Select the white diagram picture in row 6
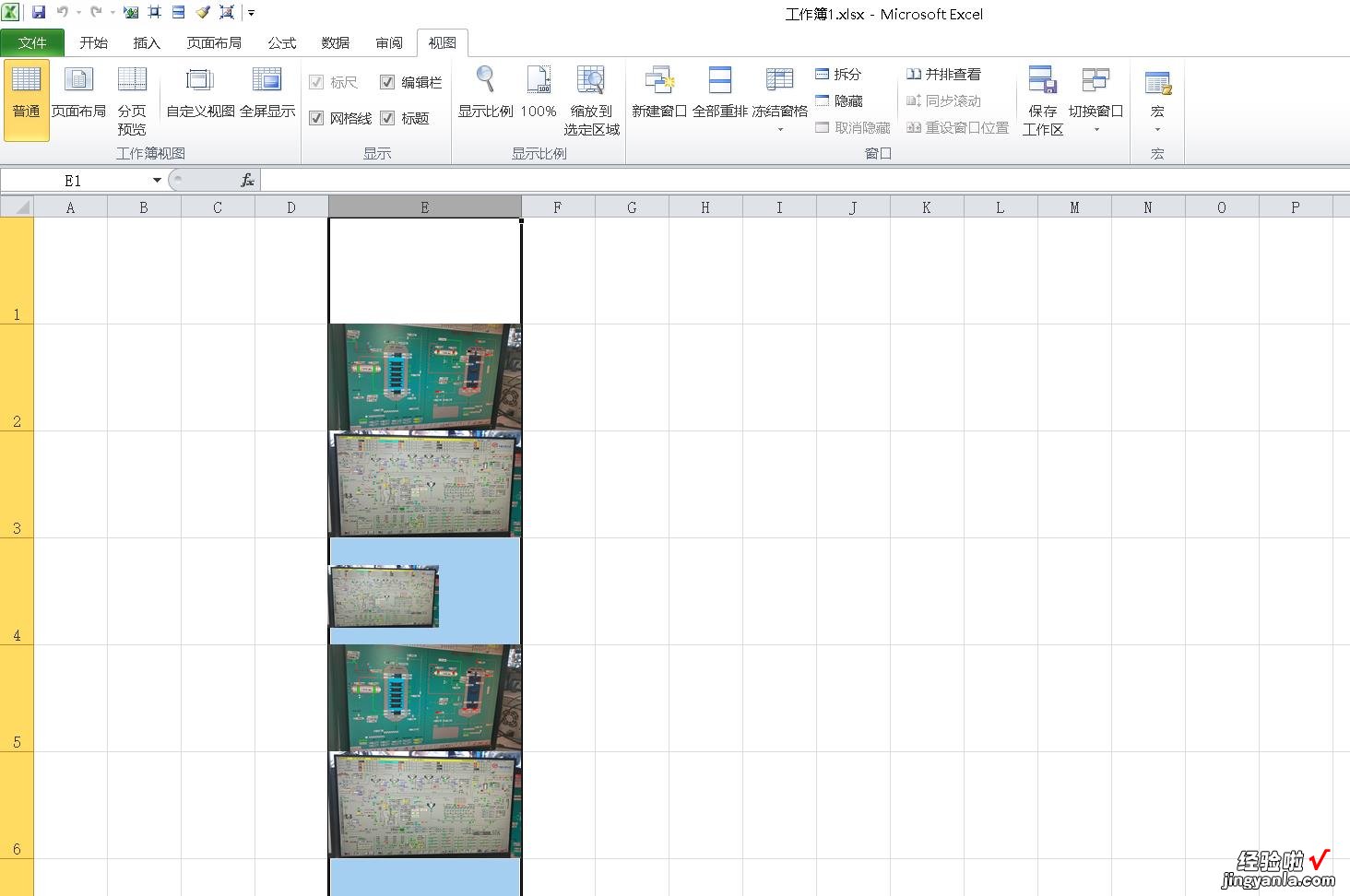Viewport: 1350px width, 896px height. click(x=425, y=805)
